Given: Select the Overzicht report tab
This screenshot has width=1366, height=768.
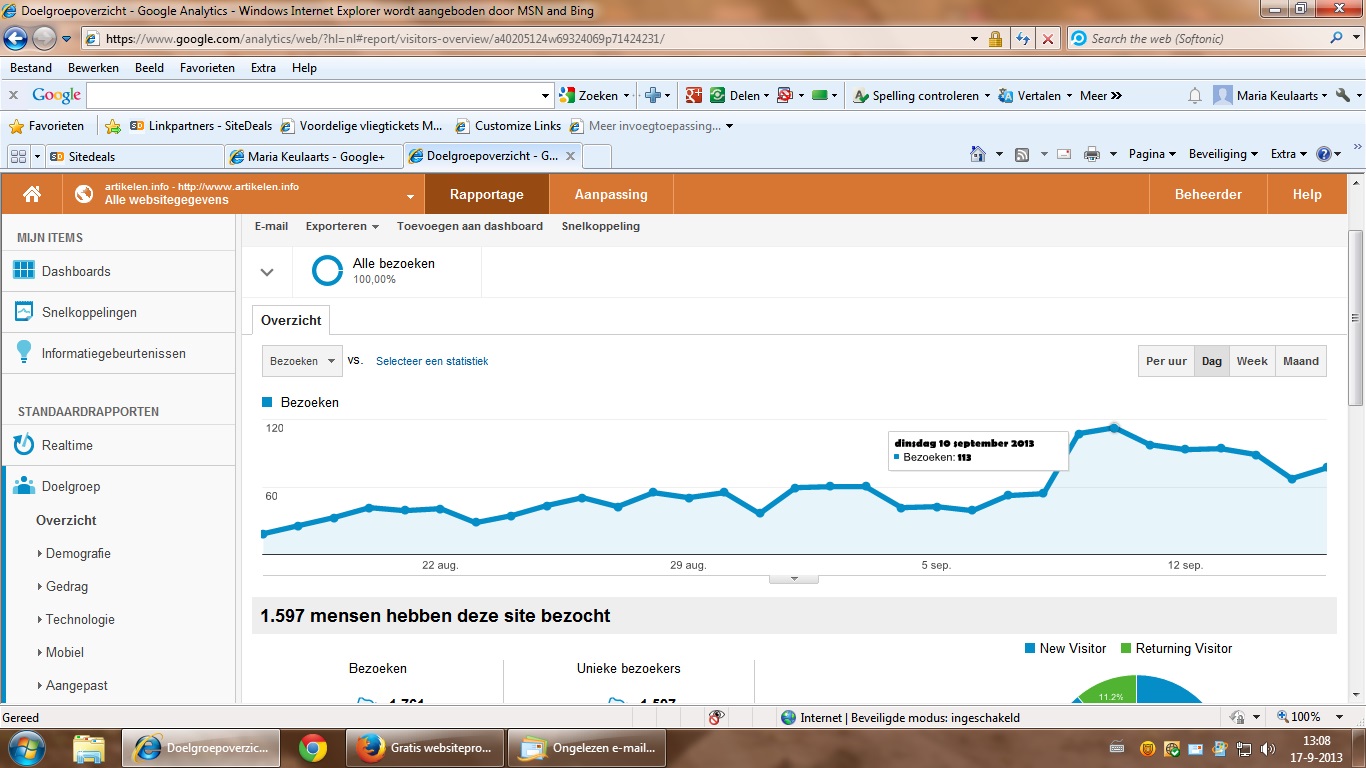Looking at the screenshot, I should (x=291, y=320).
